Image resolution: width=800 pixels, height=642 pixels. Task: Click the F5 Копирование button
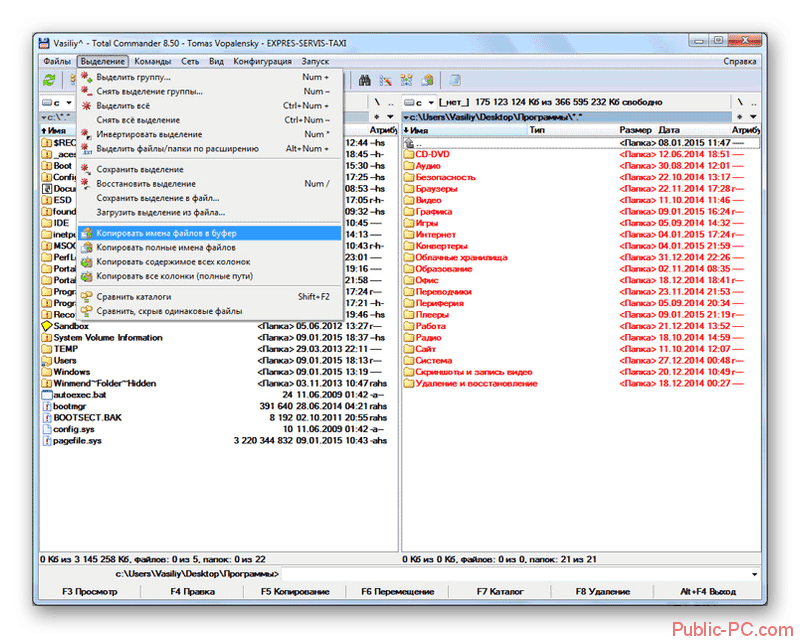pyautogui.click(x=295, y=591)
